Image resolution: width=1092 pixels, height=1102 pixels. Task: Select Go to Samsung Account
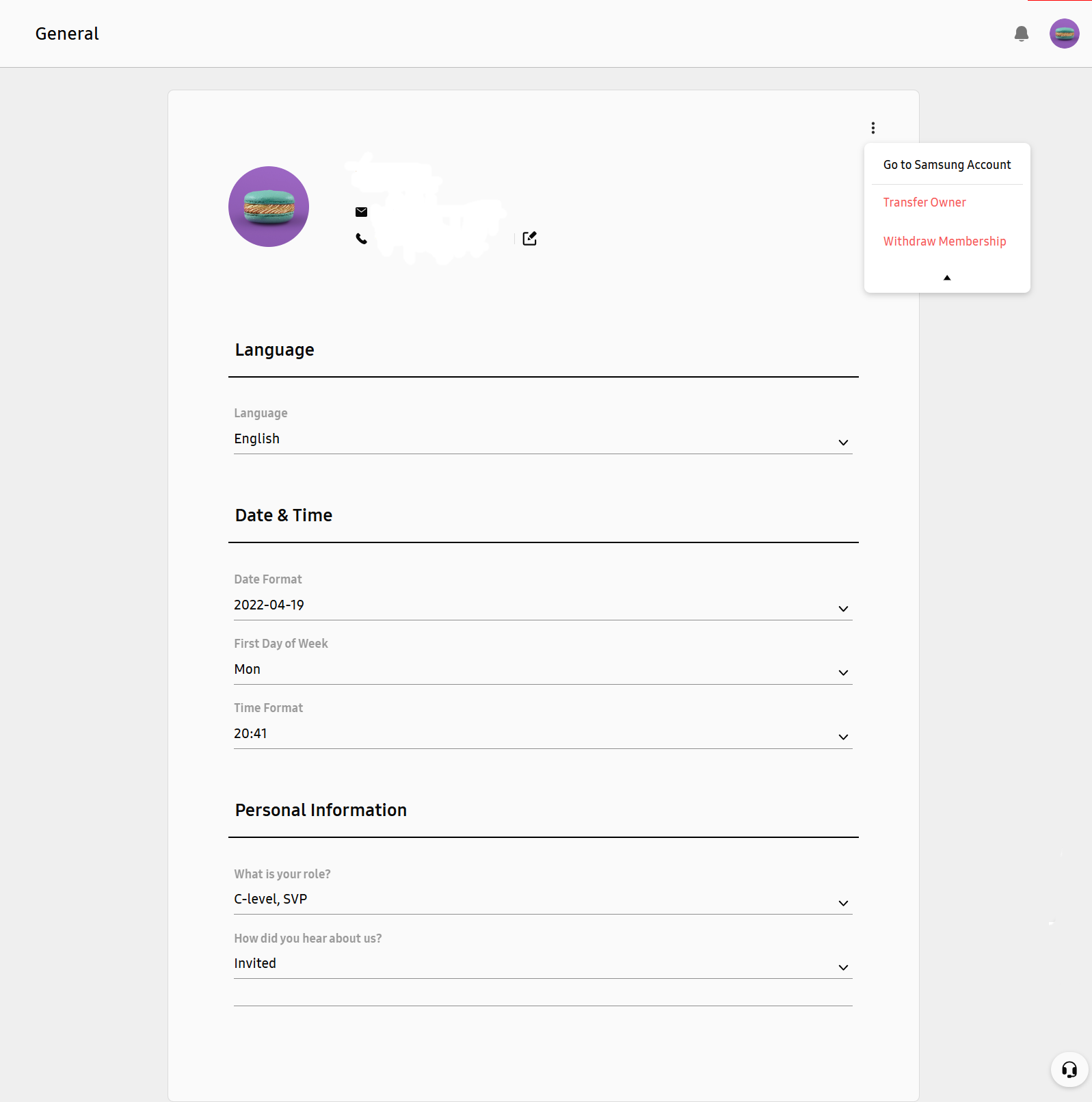point(947,165)
